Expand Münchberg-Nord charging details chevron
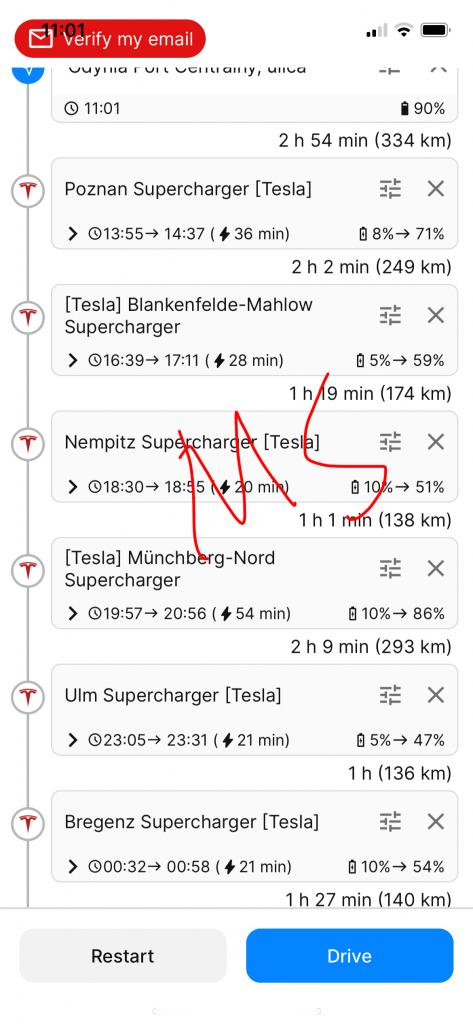473x1024 pixels. [x=73, y=613]
